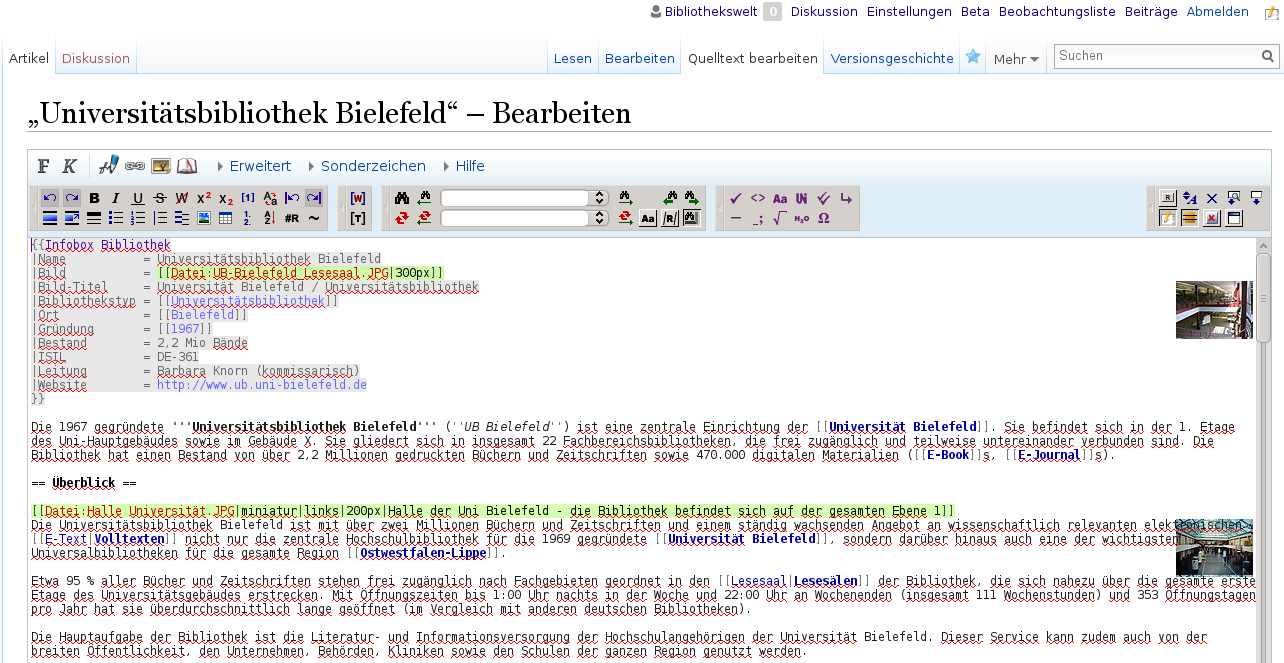
Task: Open the Mehr dropdown menu
Action: 1016,59
